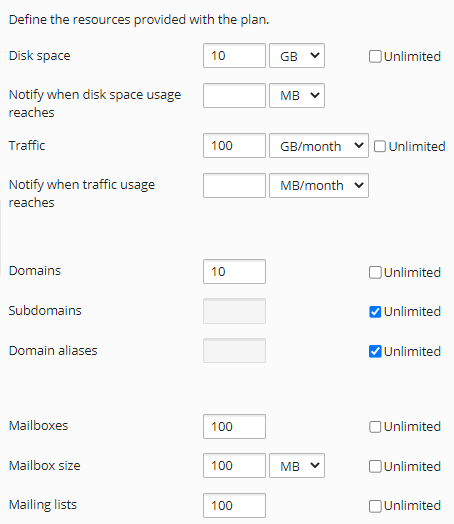This screenshot has height=524, width=454.
Task: Enable Unlimited for Traffic
Action: coord(380,146)
